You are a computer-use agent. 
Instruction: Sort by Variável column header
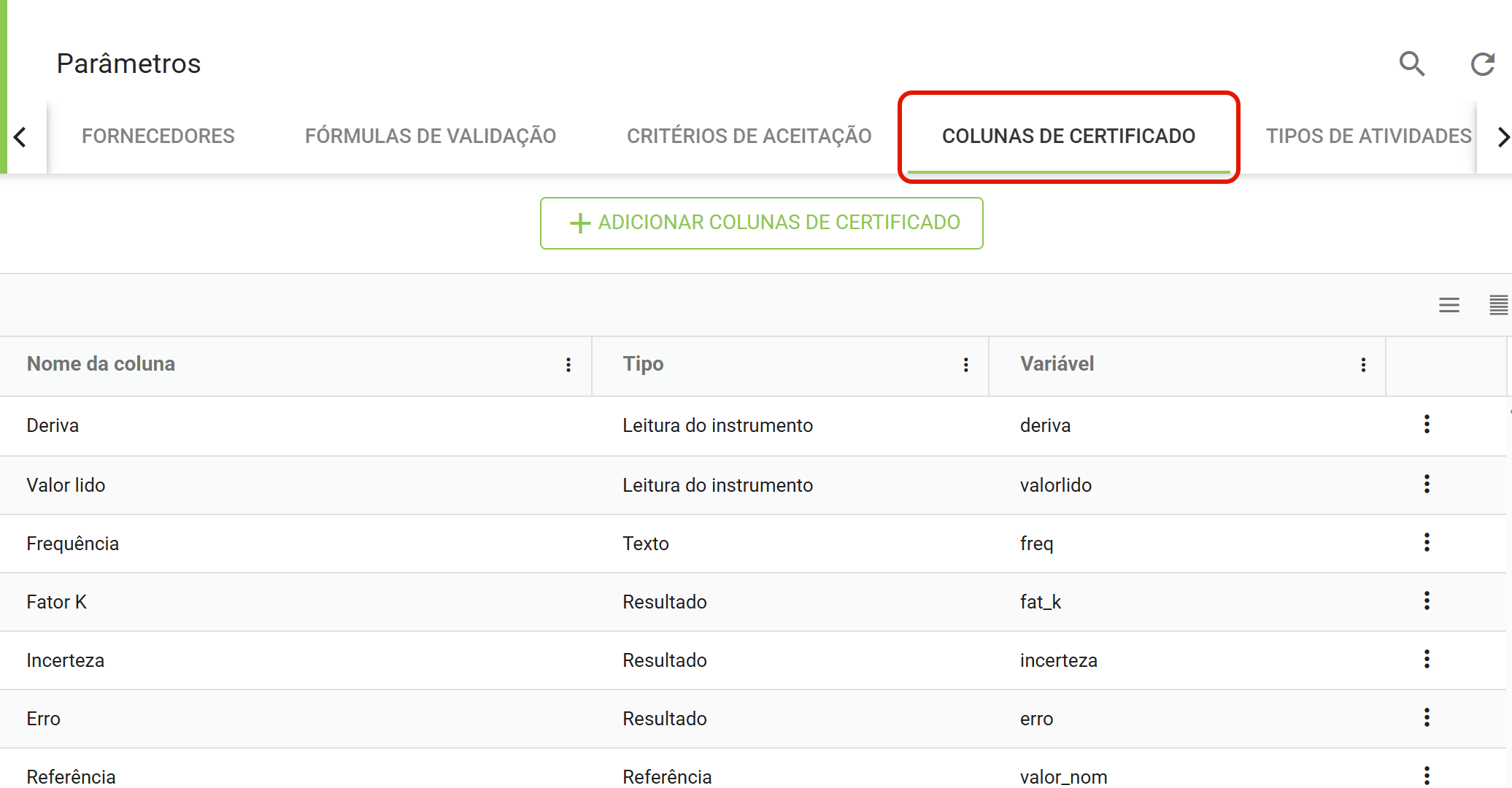(1057, 364)
